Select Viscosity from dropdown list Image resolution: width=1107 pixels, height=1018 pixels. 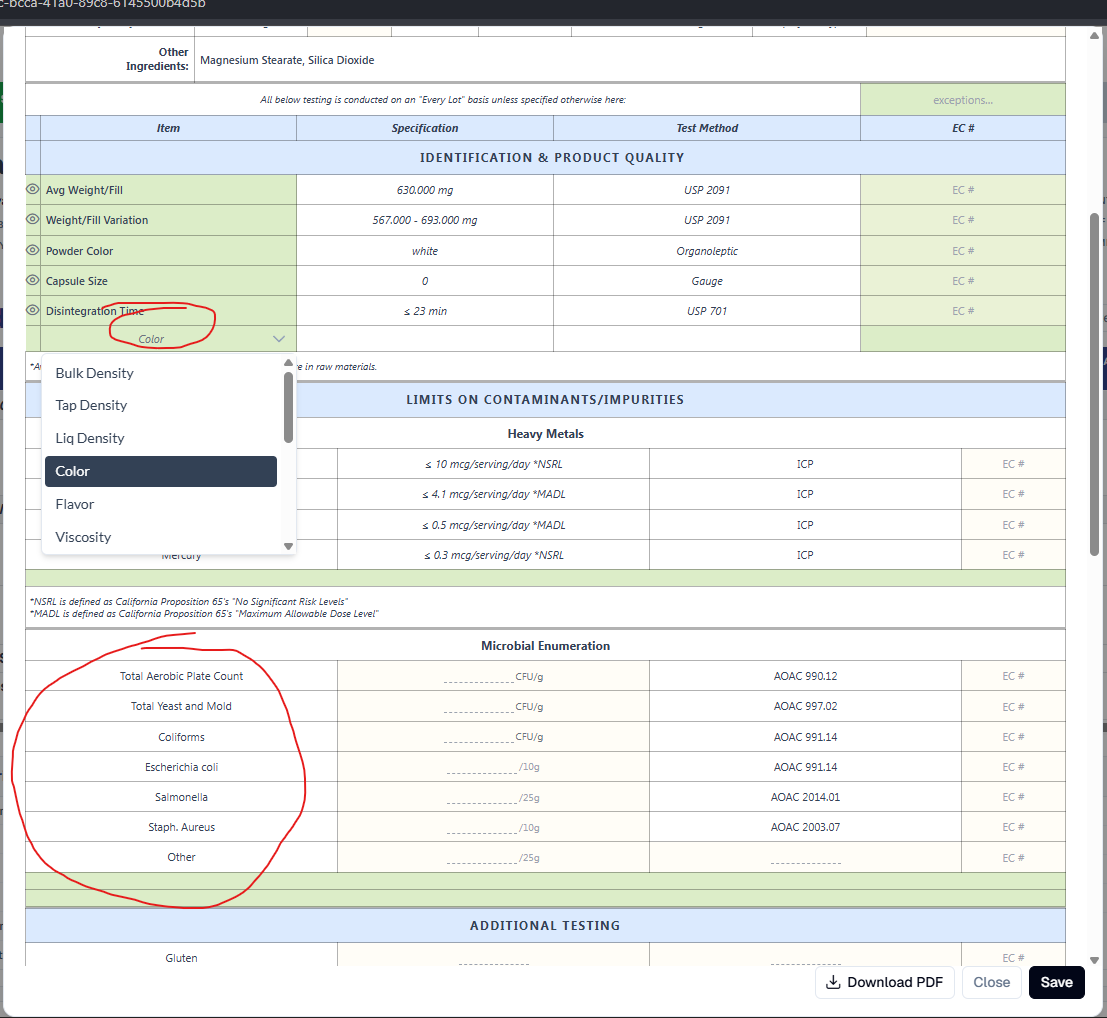(x=161, y=537)
